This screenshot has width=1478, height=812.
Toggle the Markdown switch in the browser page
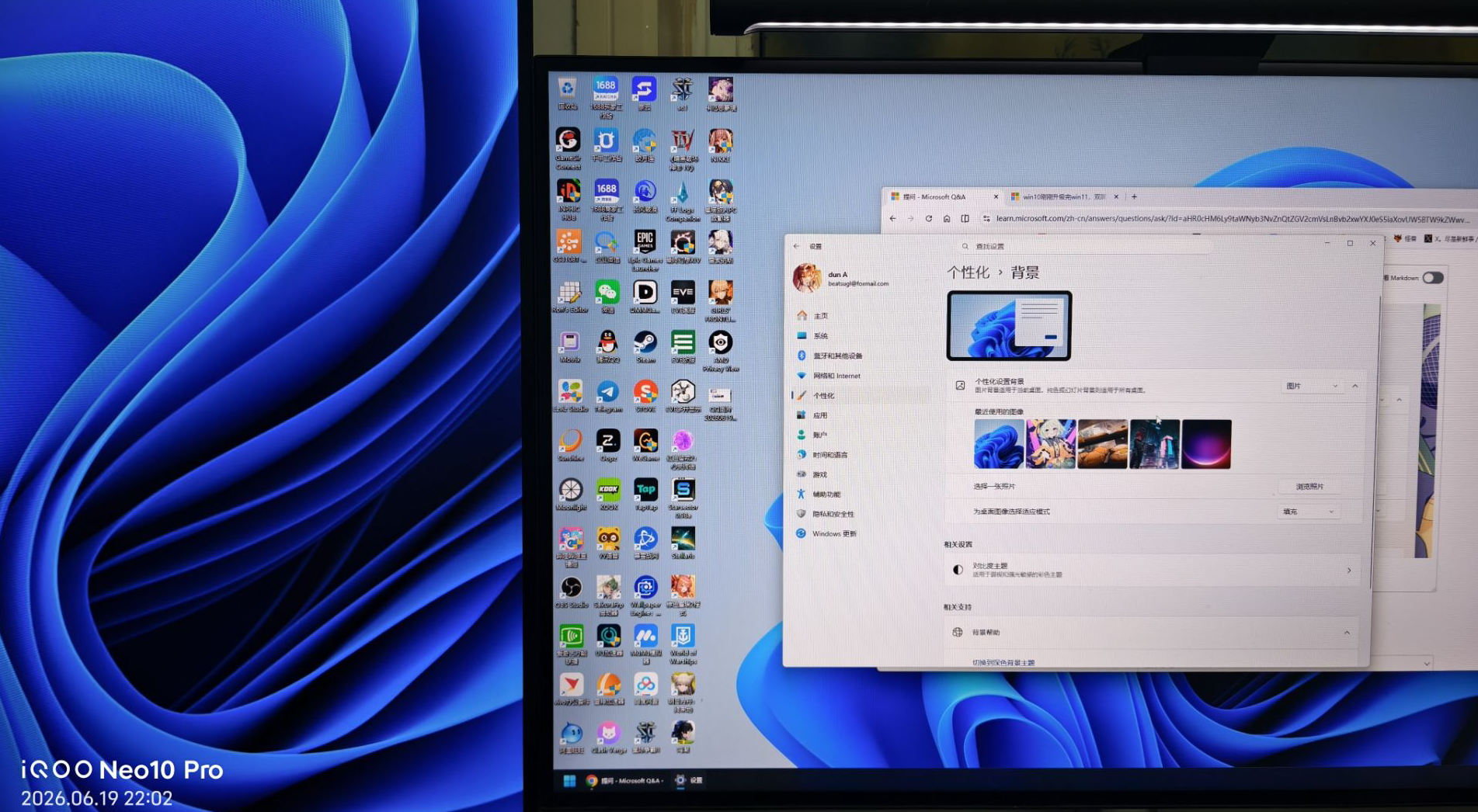[1433, 278]
